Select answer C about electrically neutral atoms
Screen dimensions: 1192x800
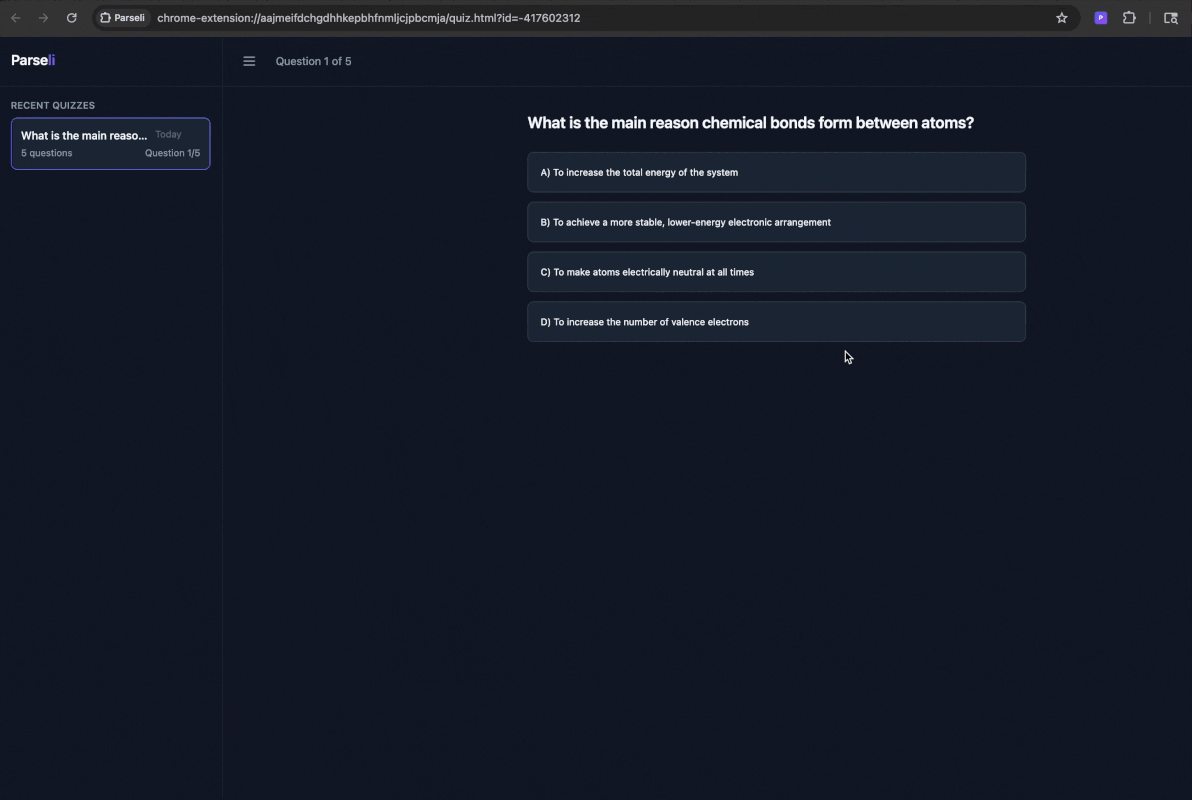pos(776,271)
